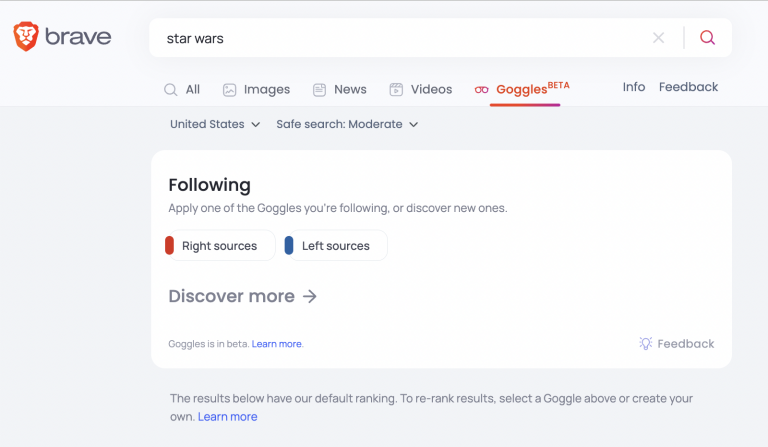
Task: Click into the star wars search field
Action: click(x=400, y=38)
